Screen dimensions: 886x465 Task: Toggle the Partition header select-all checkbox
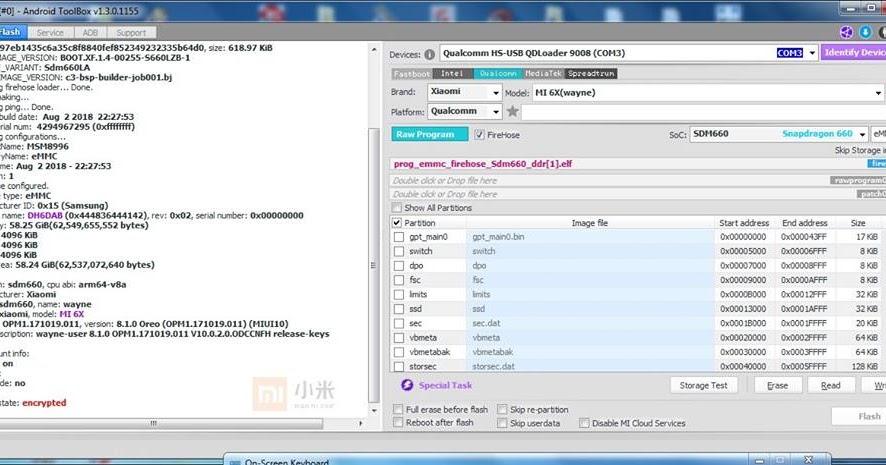pyautogui.click(x=397, y=223)
